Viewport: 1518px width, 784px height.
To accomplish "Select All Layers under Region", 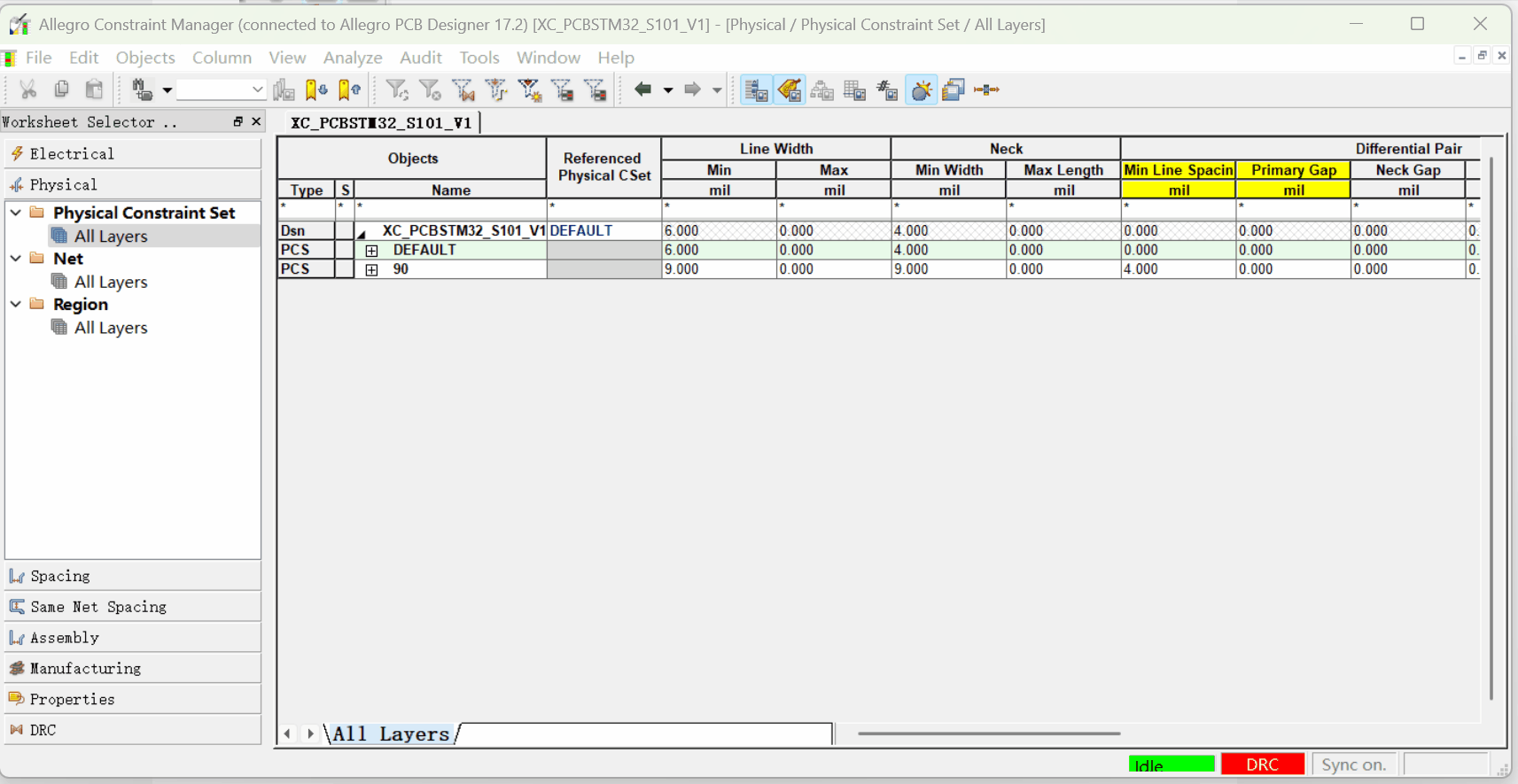I will coord(111,328).
